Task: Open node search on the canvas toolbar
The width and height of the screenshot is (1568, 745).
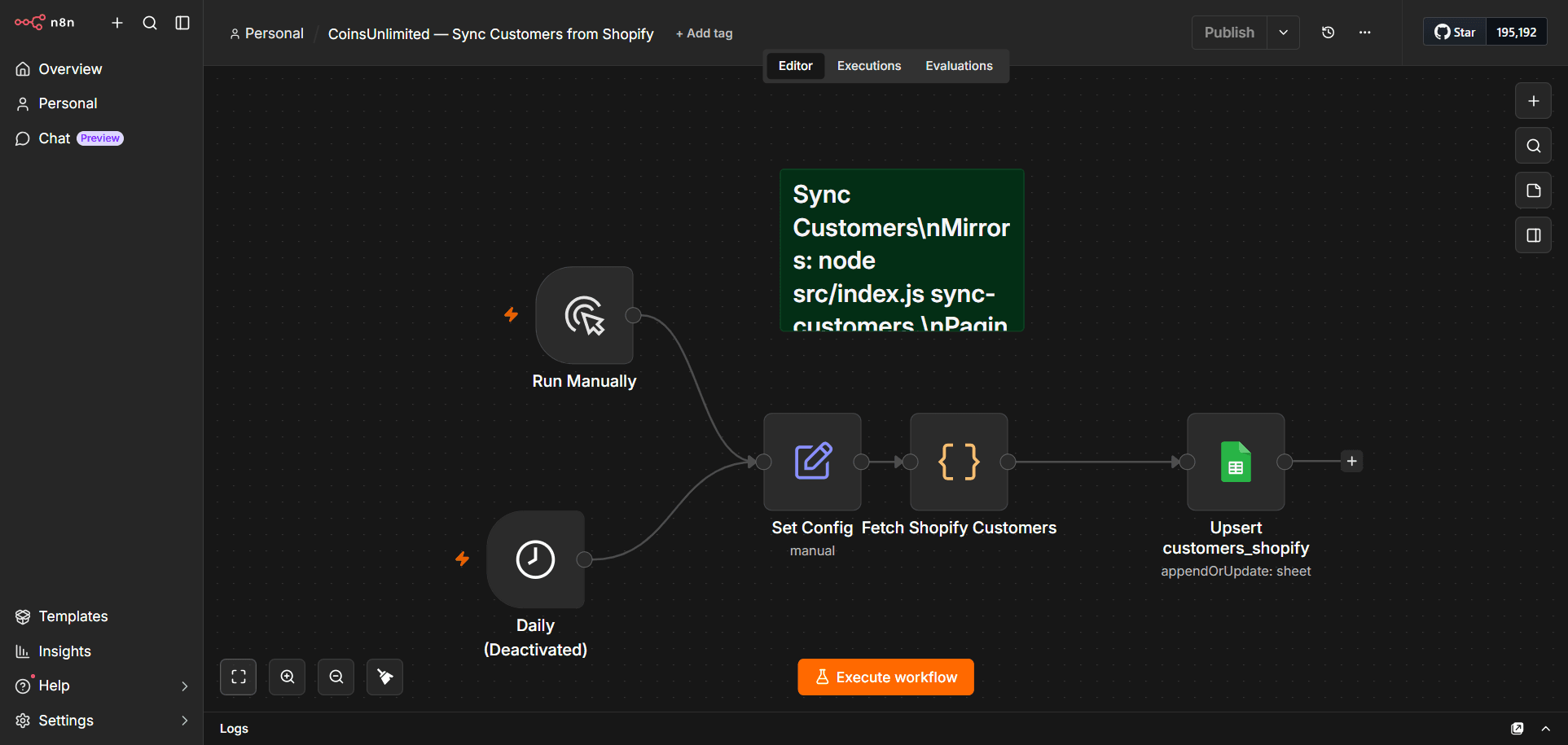Action: [x=1533, y=146]
